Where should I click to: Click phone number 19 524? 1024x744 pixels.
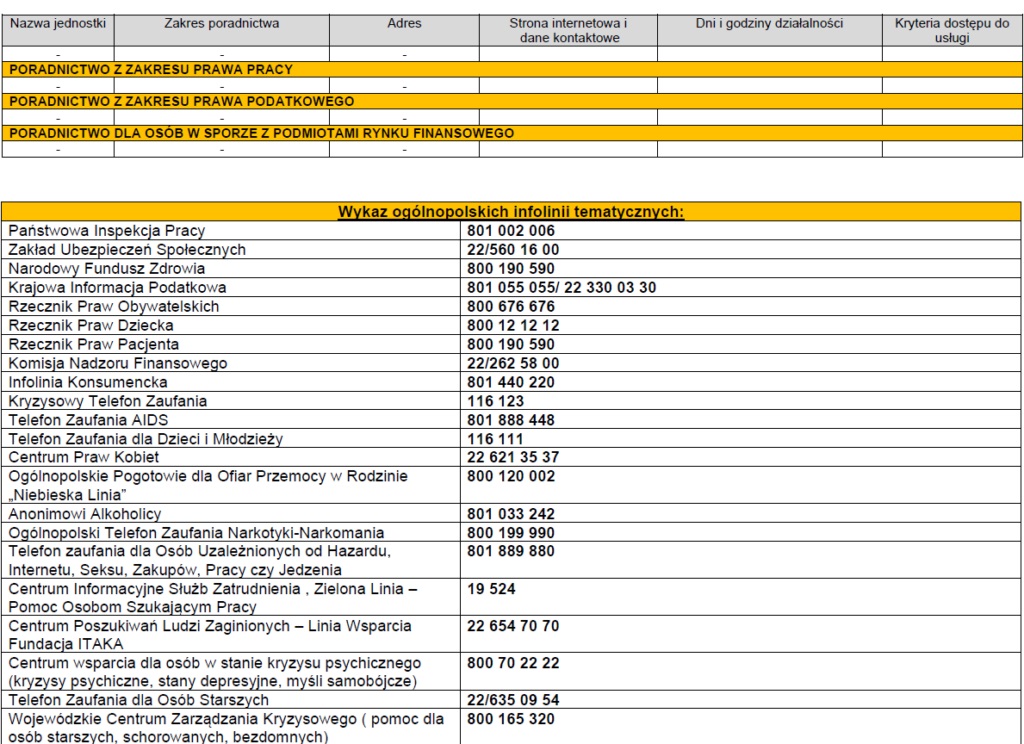(491, 589)
